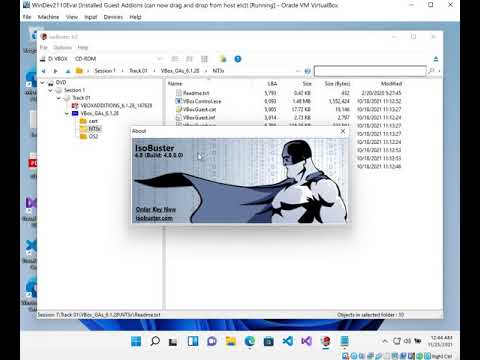The width and height of the screenshot is (480, 360).
Task: Go forward with the right arrow icon
Action: click(x=56, y=71)
